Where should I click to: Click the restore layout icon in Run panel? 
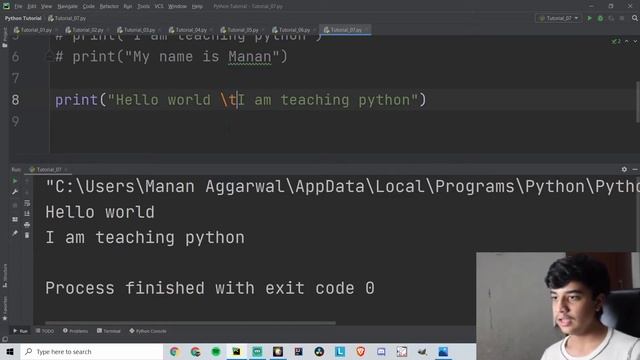click(15, 219)
